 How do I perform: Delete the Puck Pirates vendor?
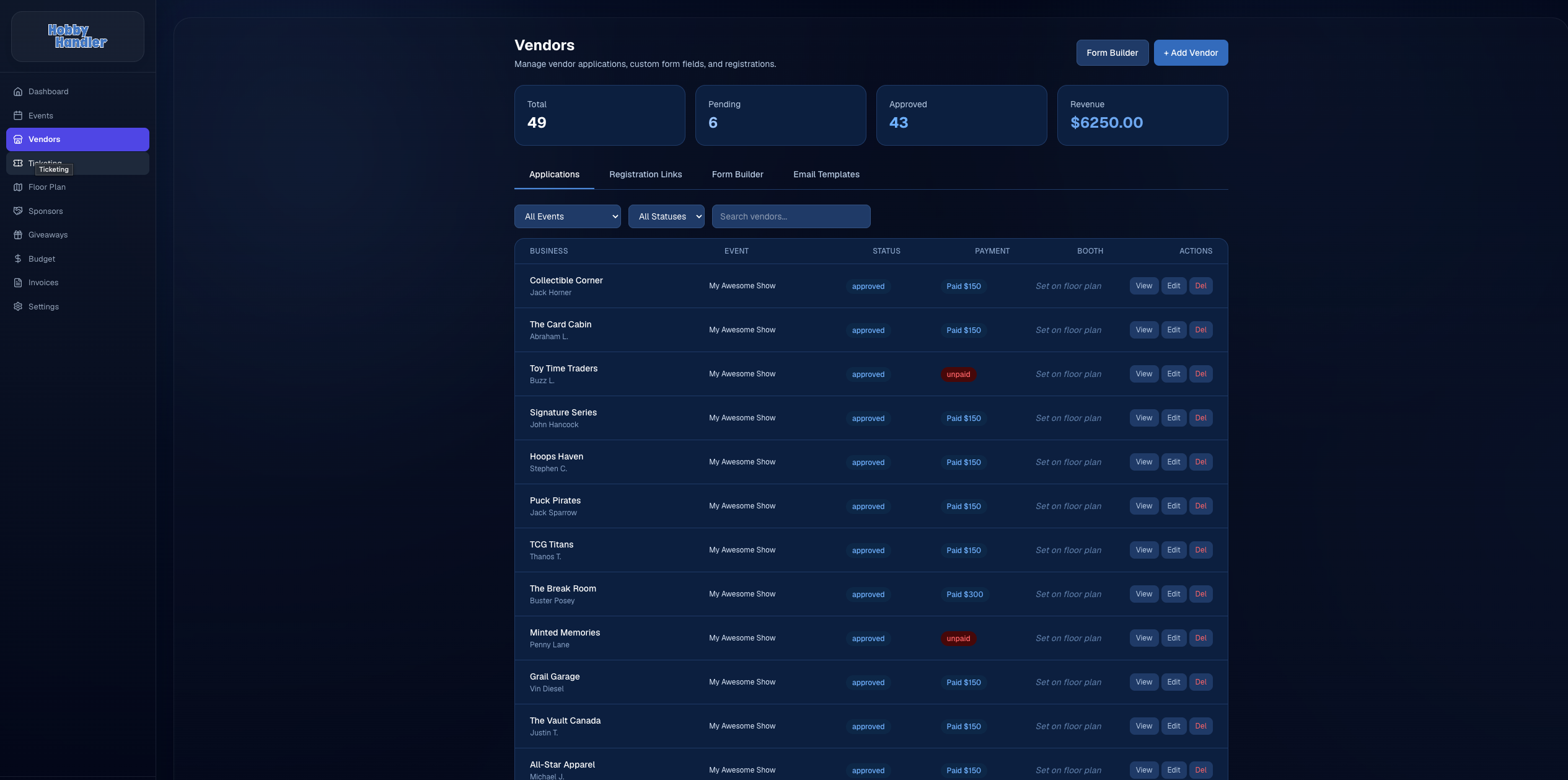click(x=1200, y=506)
